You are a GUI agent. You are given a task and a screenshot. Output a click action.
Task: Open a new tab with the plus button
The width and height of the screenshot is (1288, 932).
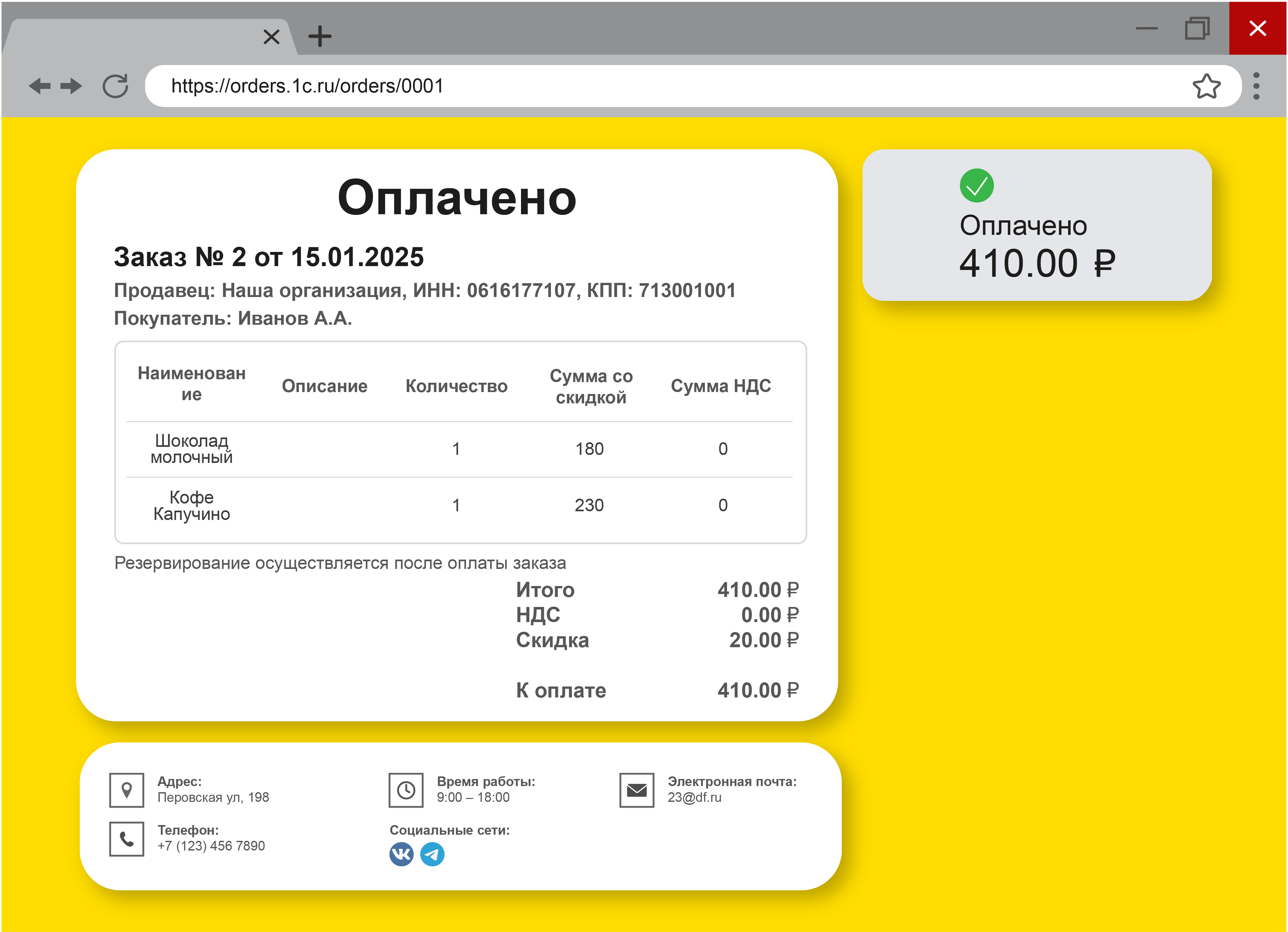click(x=320, y=37)
